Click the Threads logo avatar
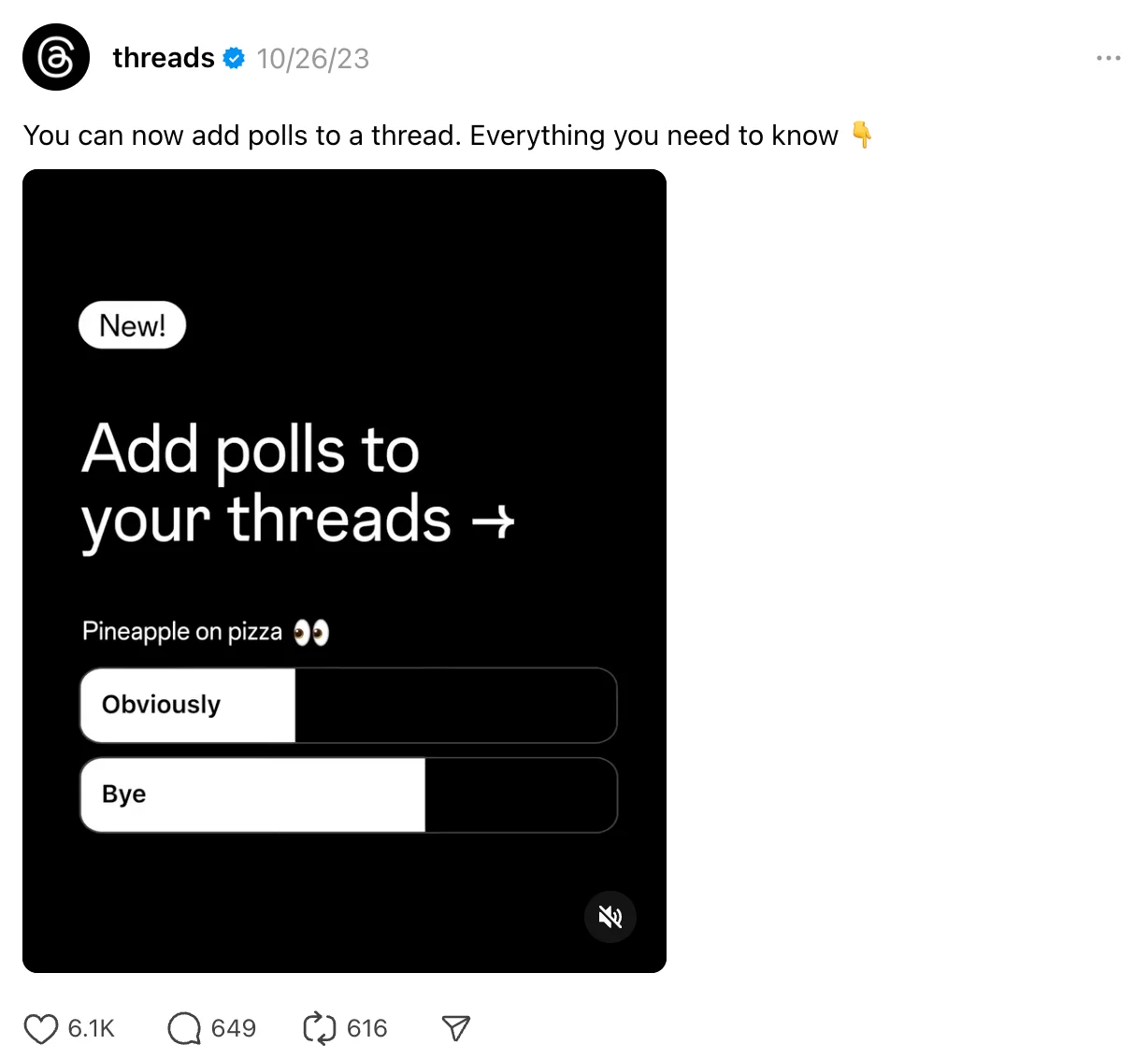Screen dimensions: 1148x1059 [x=56, y=57]
